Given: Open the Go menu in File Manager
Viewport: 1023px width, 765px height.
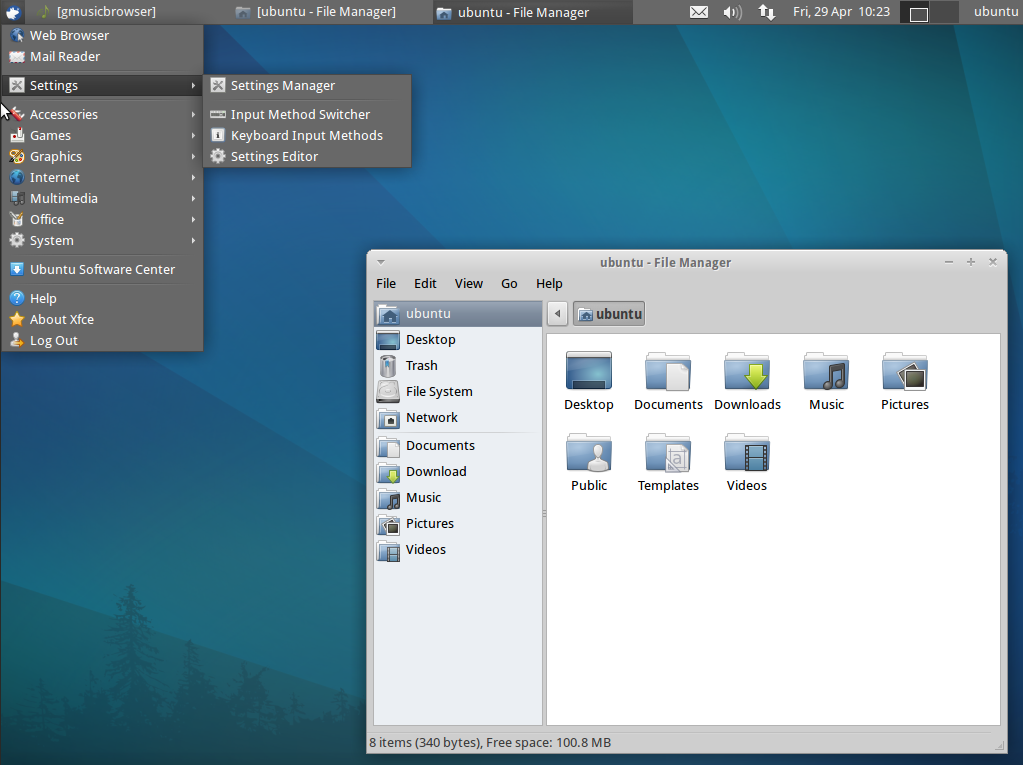Looking at the screenshot, I should [x=509, y=284].
